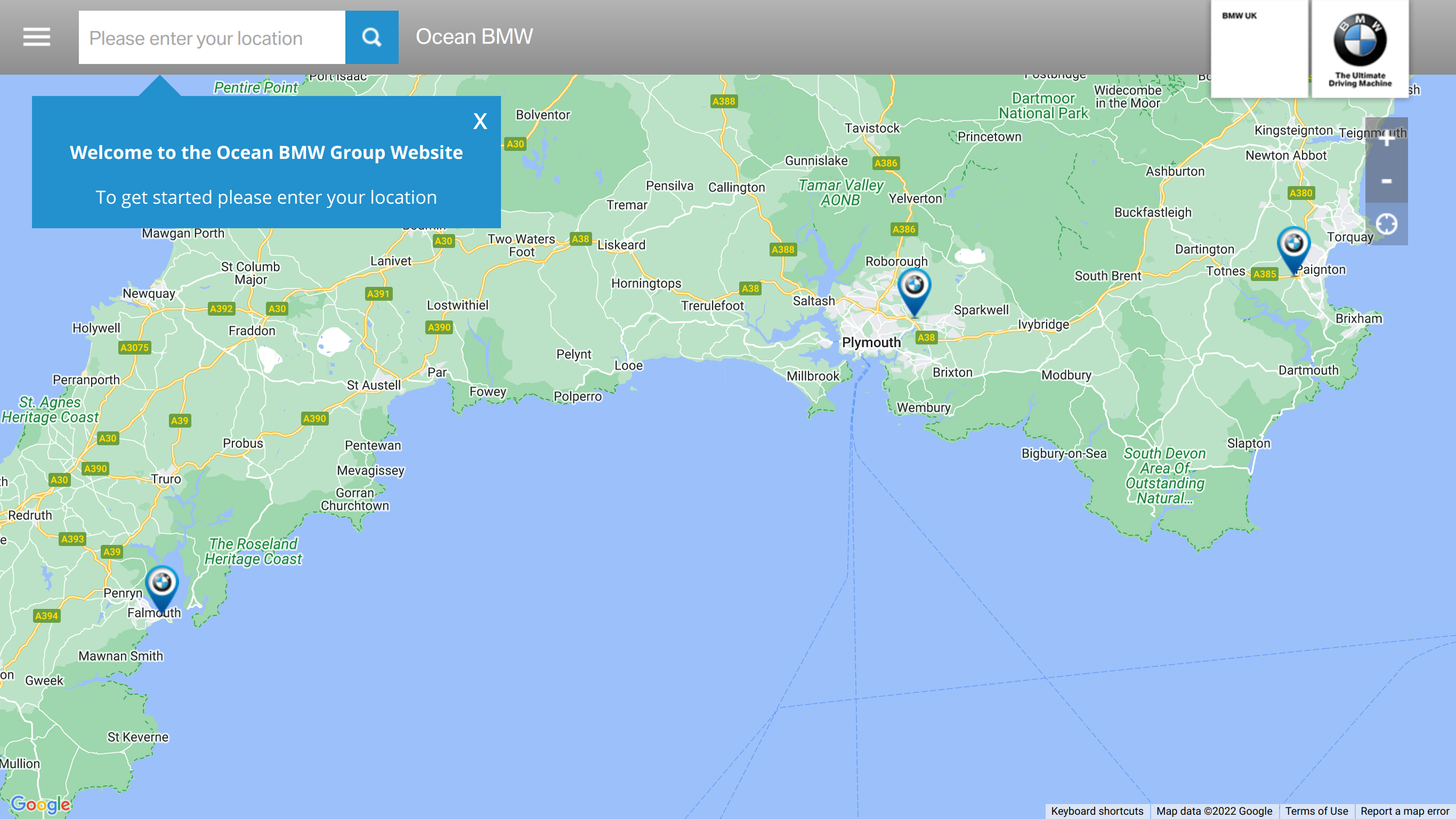Click the A3075 road marker
This screenshot has width=1456, height=819.
click(x=134, y=348)
